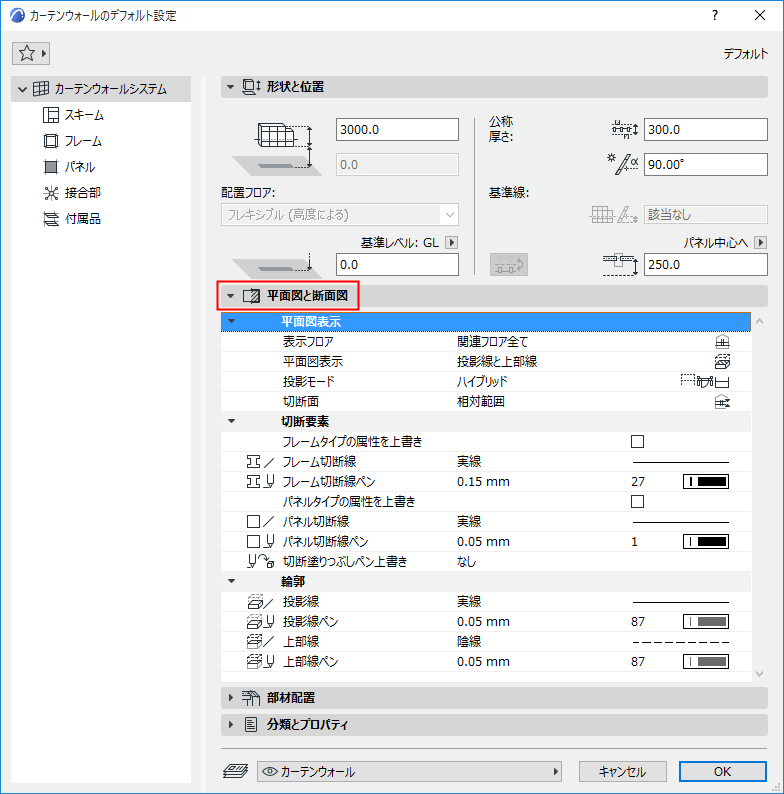784x794 pixels.
Task: Click the ハイブリッド projection mode icon
Action: pos(705,381)
